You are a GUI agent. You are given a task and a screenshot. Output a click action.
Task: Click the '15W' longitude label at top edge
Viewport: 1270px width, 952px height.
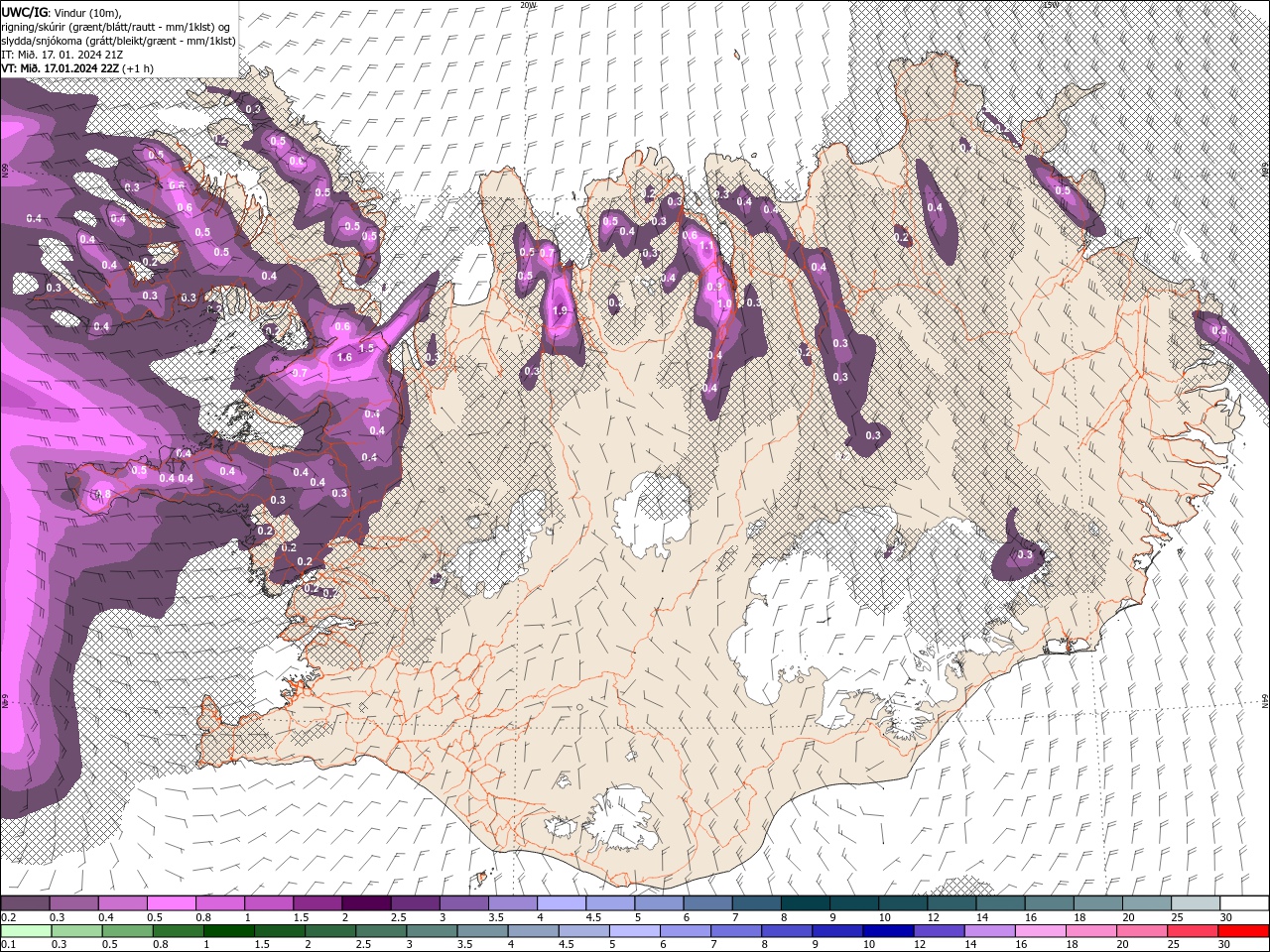click(1050, 5)
